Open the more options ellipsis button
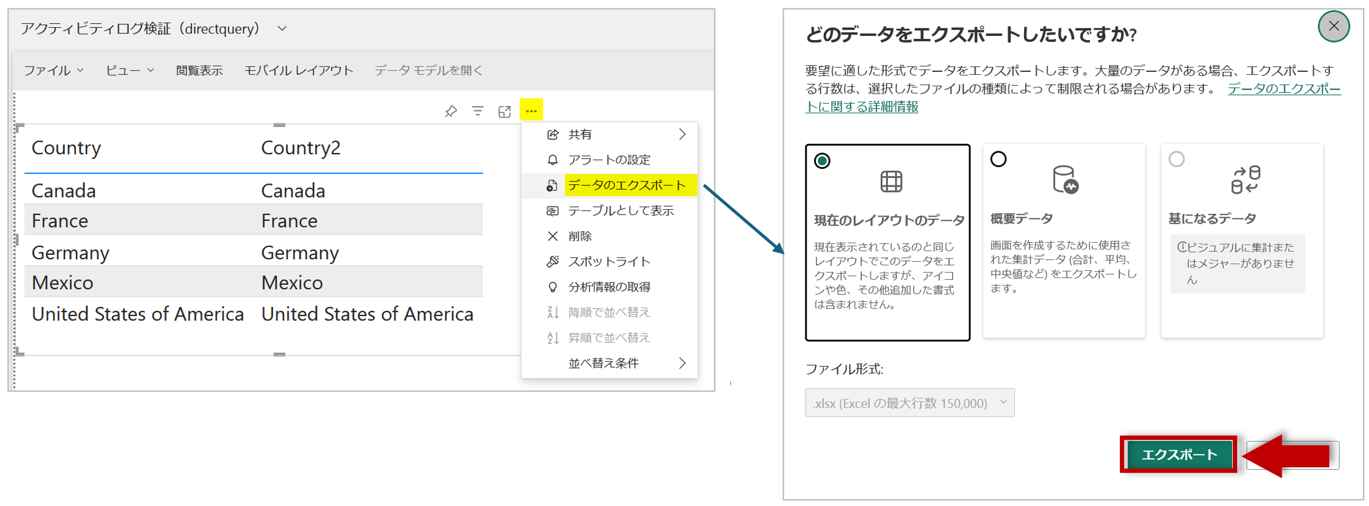 [531, 111]
